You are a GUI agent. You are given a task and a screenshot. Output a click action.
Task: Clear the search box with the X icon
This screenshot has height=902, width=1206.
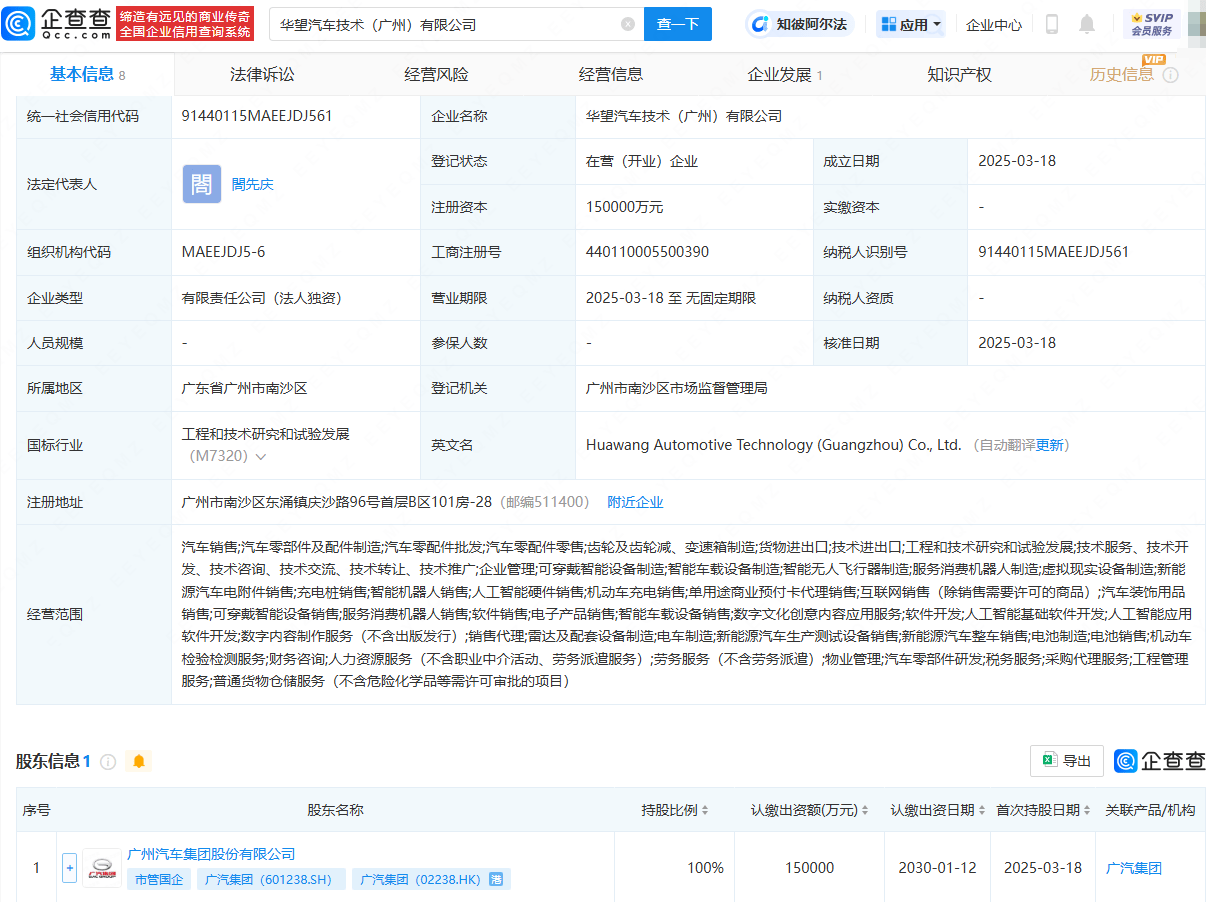(x=628, y=24)
